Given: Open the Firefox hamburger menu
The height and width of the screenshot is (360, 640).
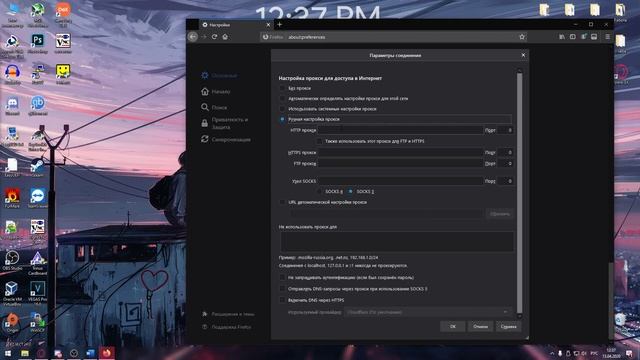Looking at the screenshot, I should (608, 37).
